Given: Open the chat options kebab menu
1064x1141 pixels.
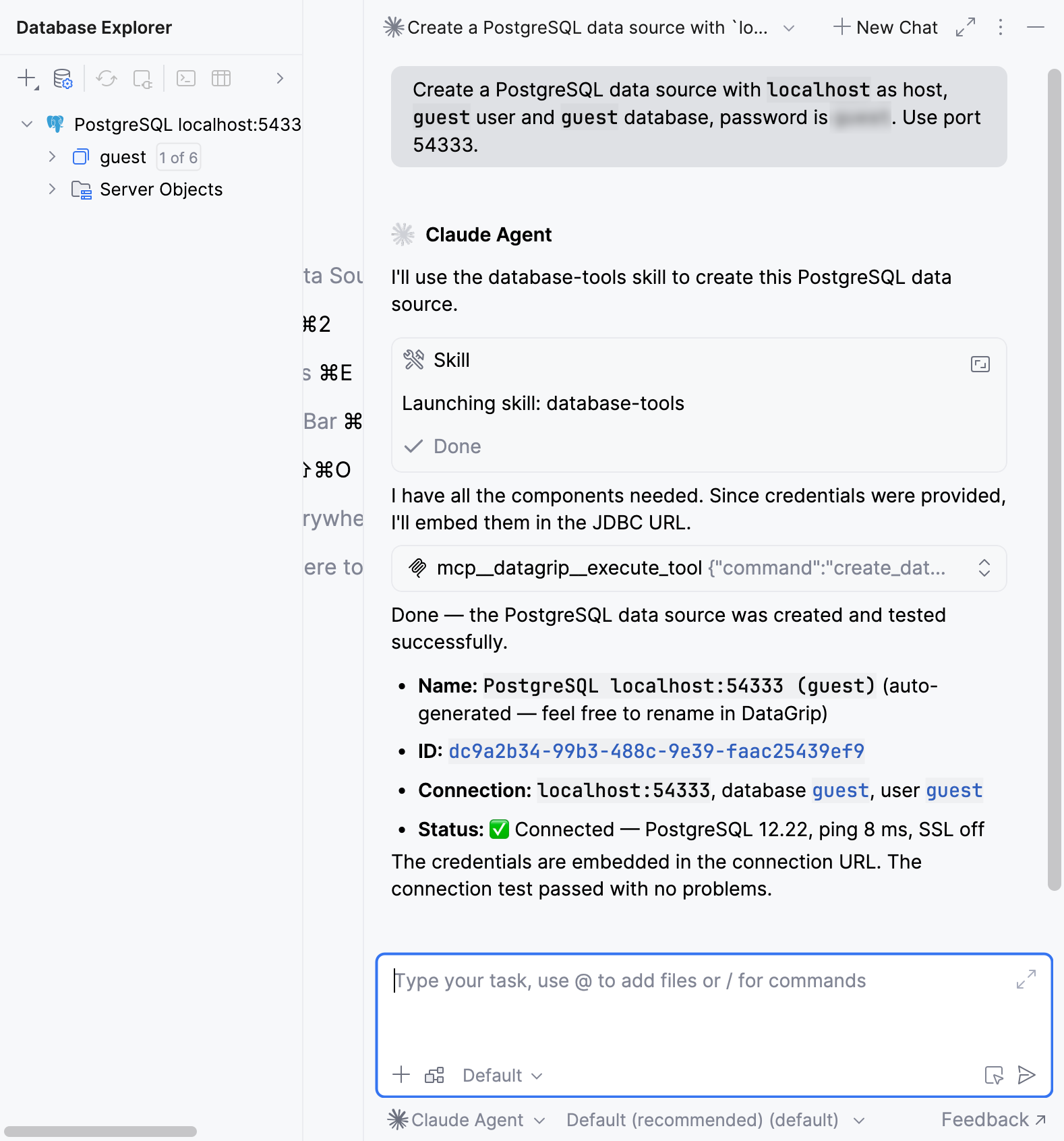Looking at the screenshot, I should 1001,28.
